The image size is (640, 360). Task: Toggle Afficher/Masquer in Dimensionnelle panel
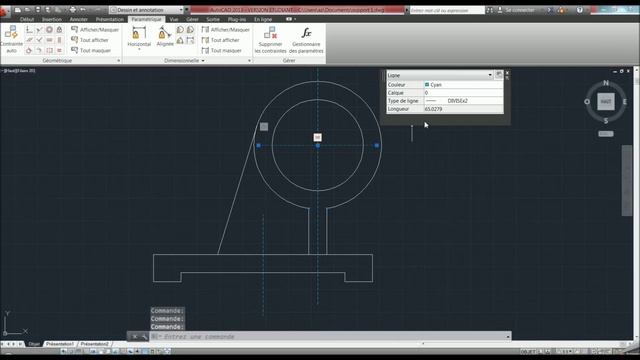pyautogui.click(x=226, y=29)
